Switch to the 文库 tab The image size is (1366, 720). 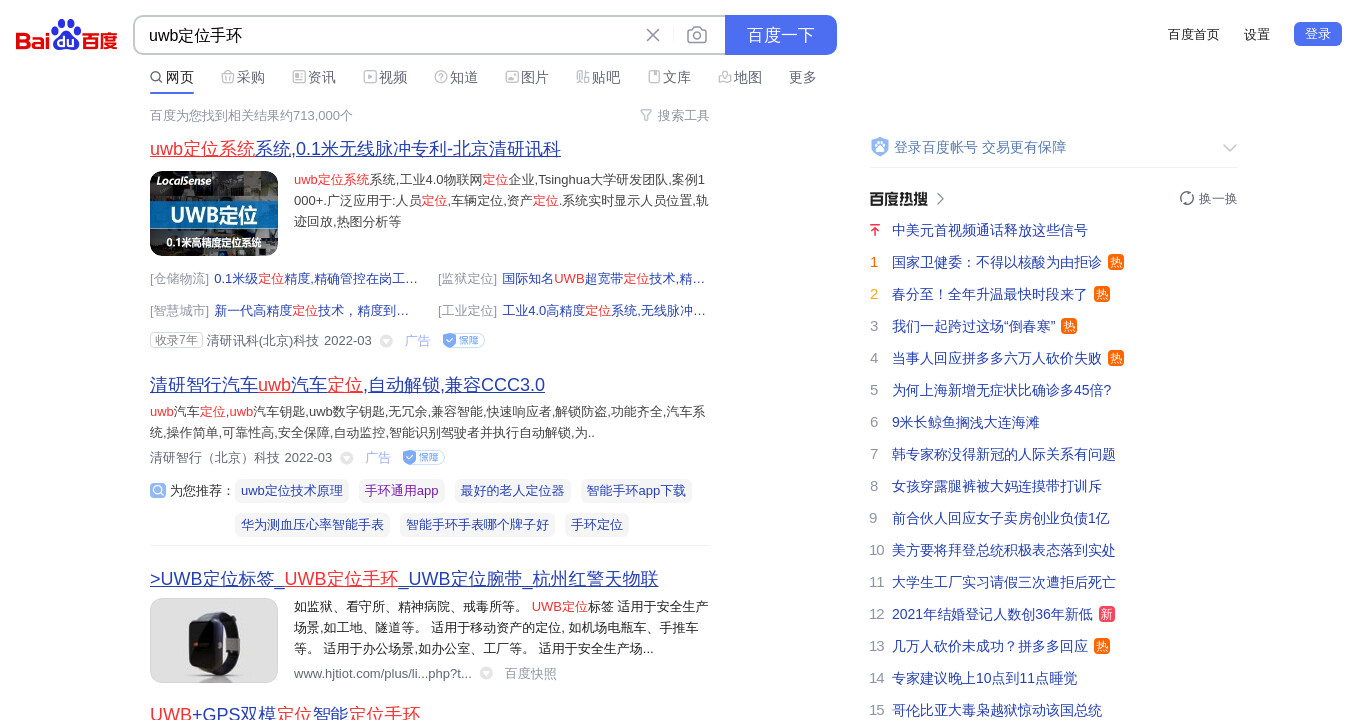(x=669, y=77)
